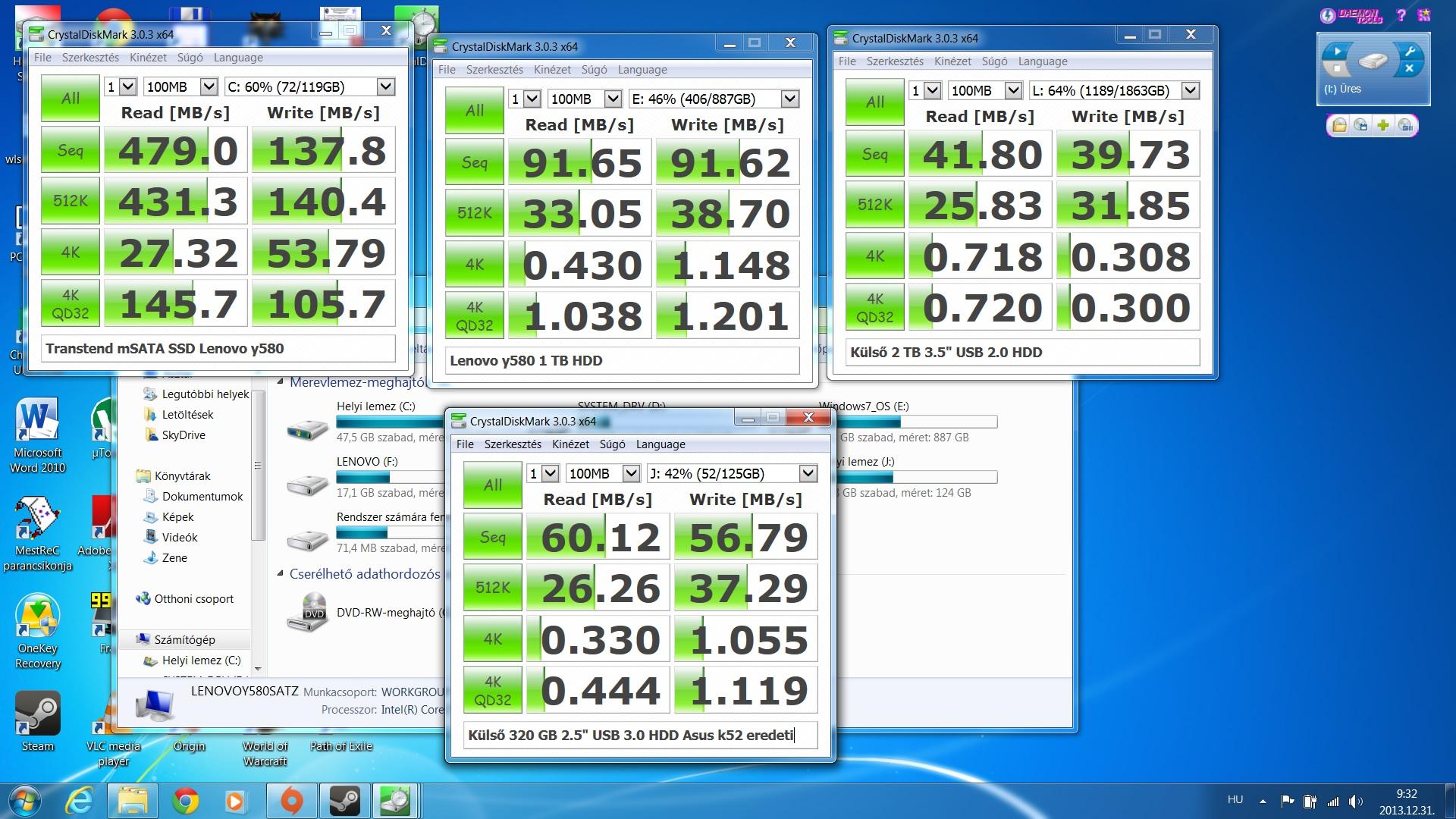Click the disc-with-bars icon in DAEMON Tools gadget
The width and height of the screenshot is (1456, 819).
pos(1405,125)
